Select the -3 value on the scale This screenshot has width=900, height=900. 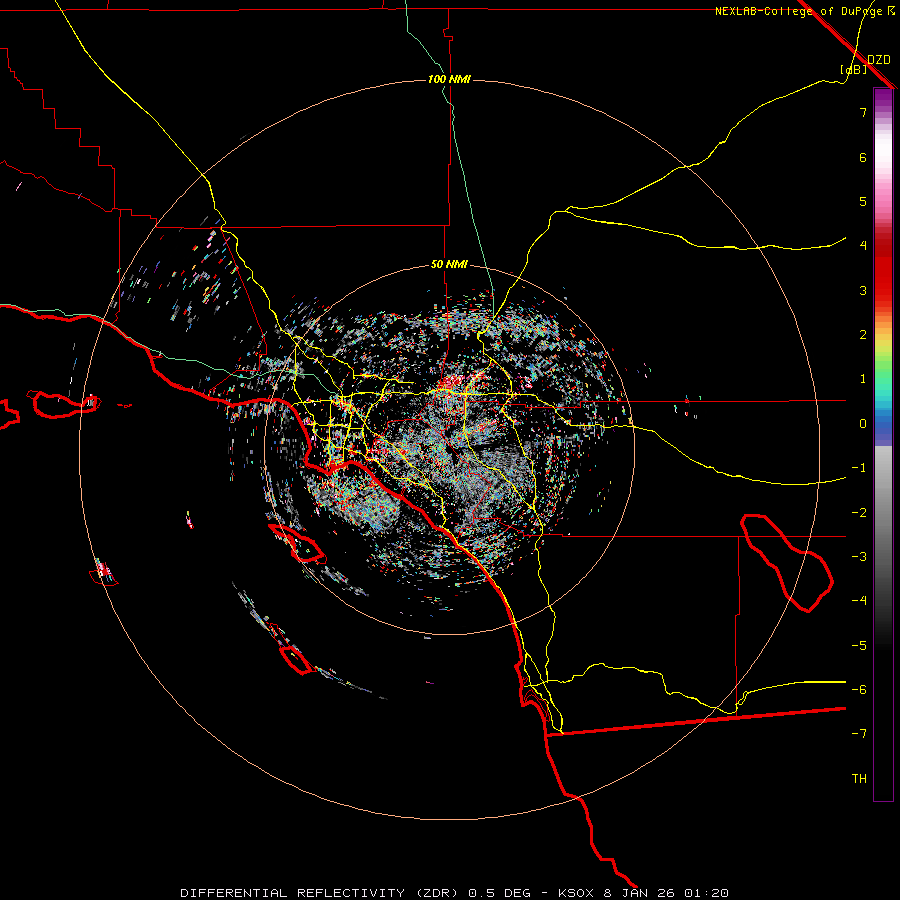pos(859,557)
